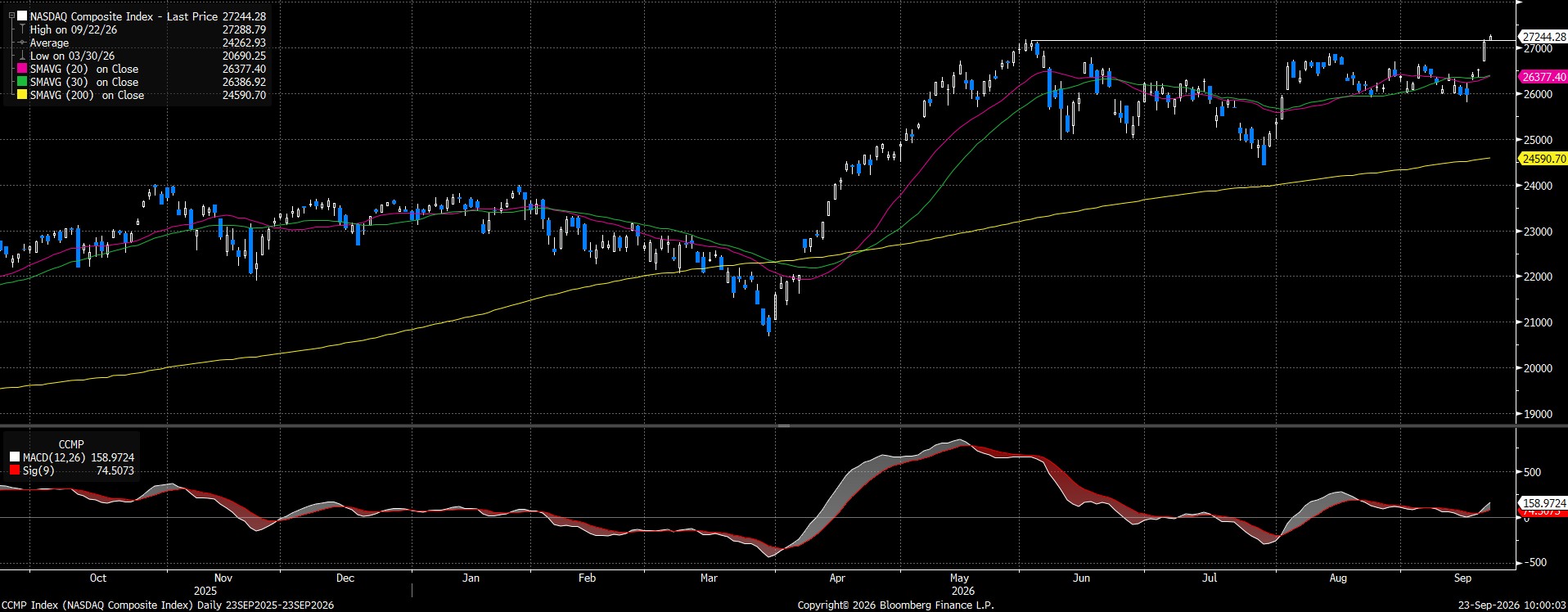
Task: Click the yellow 24590.70 axis price tag
Action: point(1543,159)
